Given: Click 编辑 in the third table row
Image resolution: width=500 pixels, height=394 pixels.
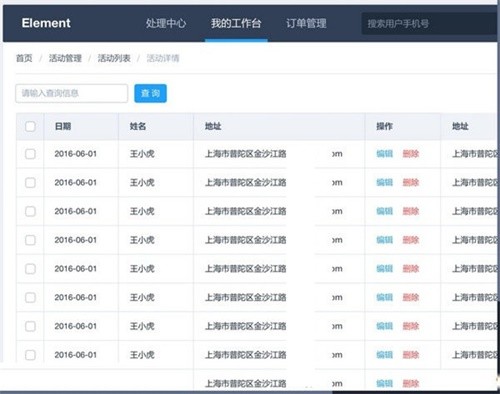Looking at the screenshot, I should (x=385, y=211).
